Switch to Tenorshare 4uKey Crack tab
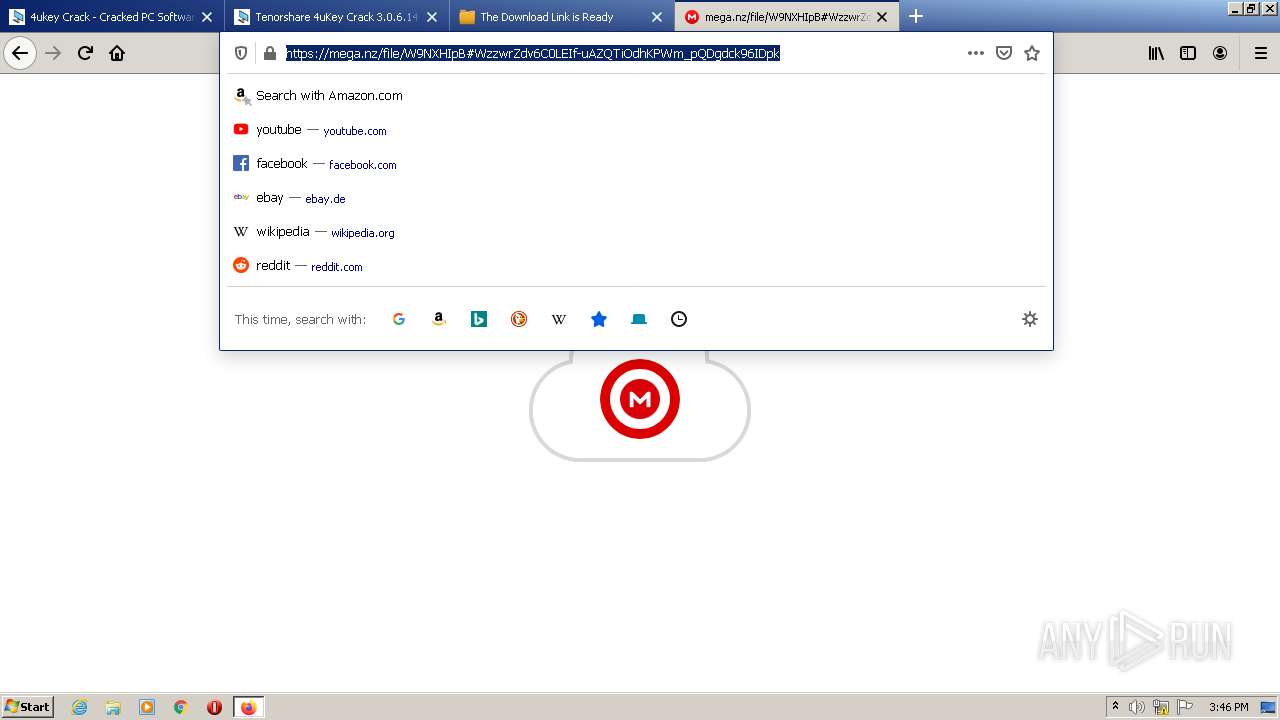The width and height of the screenshot is (1280, 720). pos(336,16)
